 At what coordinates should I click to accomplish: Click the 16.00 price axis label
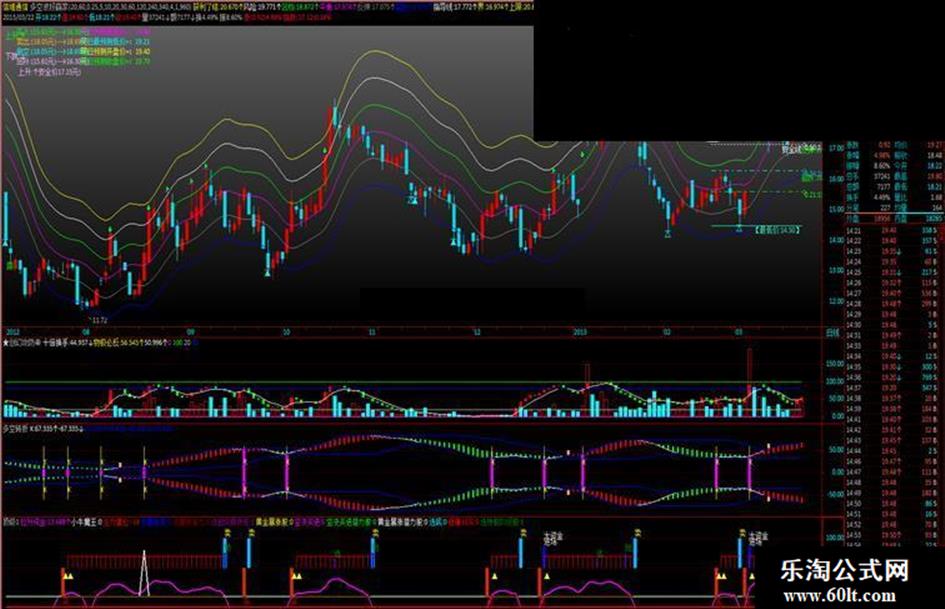[x=835, y=179]
